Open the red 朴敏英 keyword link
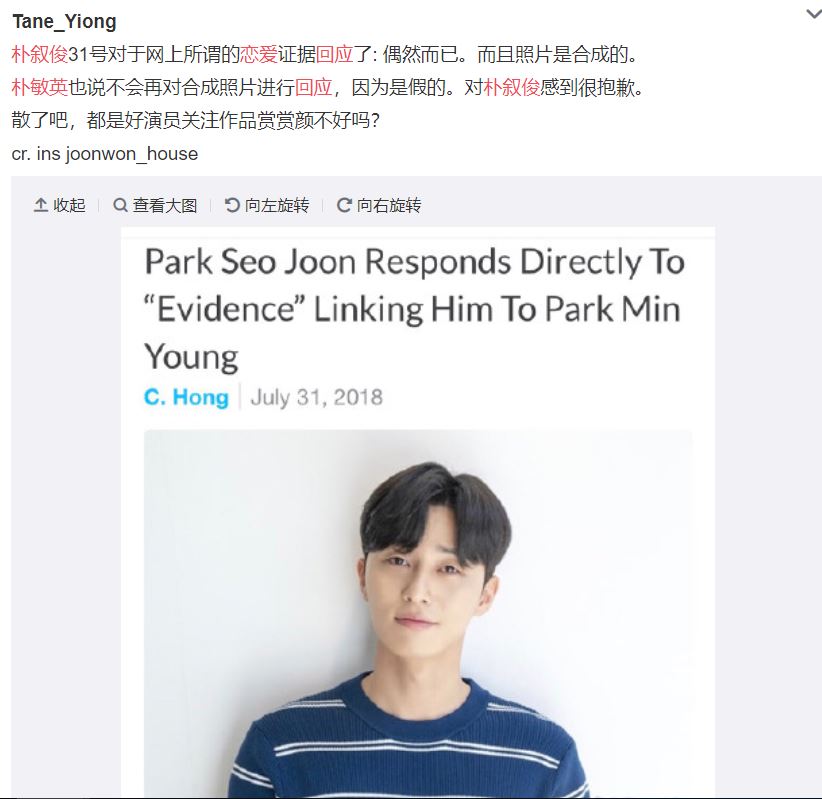Viewport: 822px width, 799px height. coord(40,88)
